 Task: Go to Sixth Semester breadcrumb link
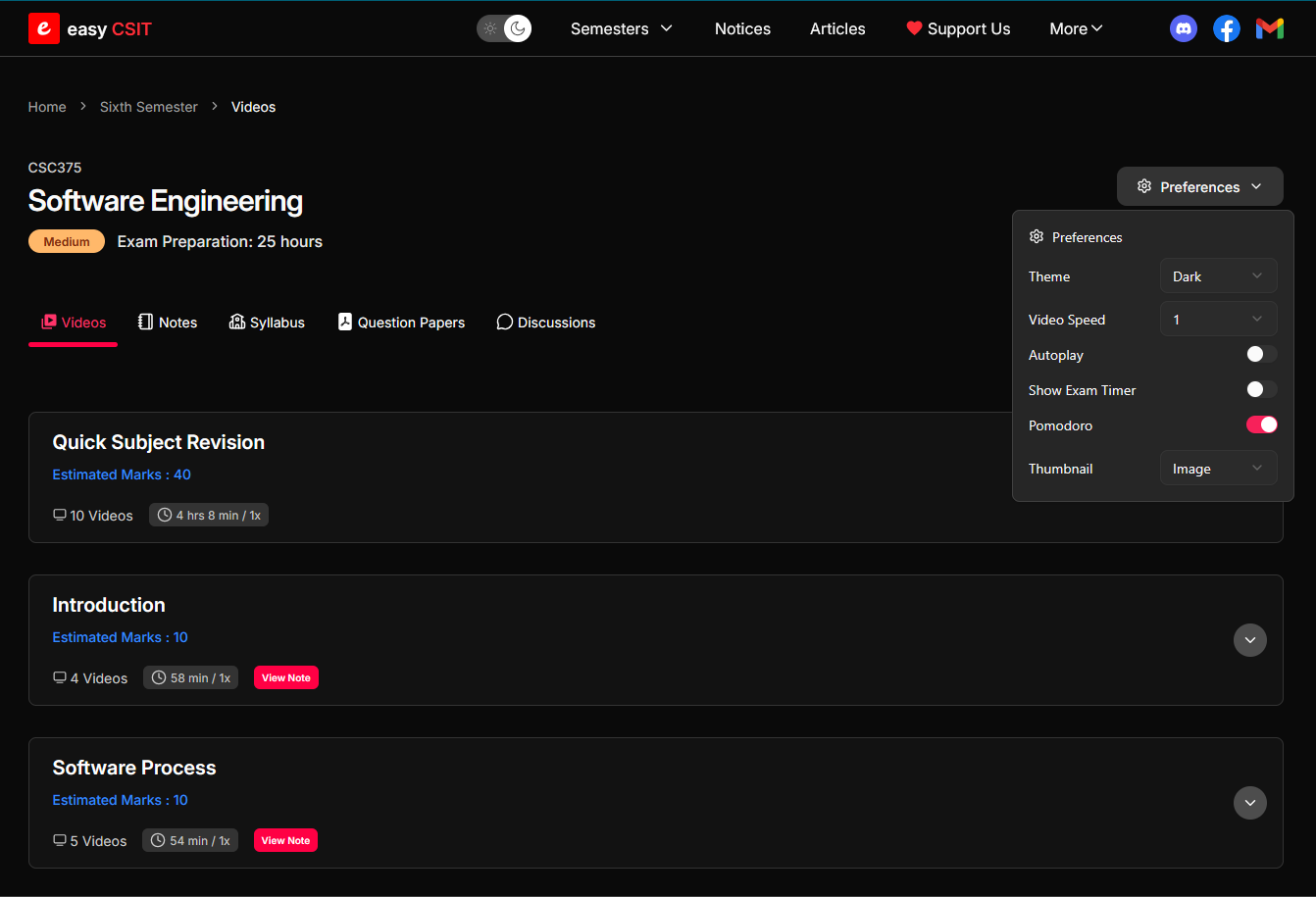click(x=149, y=107)
